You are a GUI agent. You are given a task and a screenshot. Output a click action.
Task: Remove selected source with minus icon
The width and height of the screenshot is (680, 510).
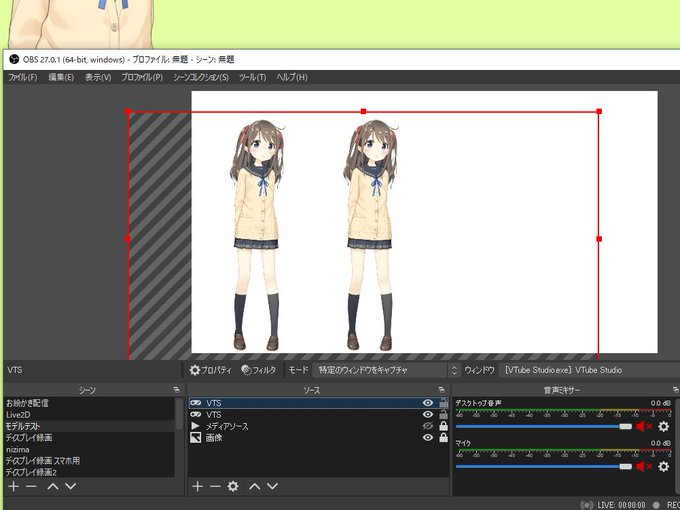[x=215, y=486]
